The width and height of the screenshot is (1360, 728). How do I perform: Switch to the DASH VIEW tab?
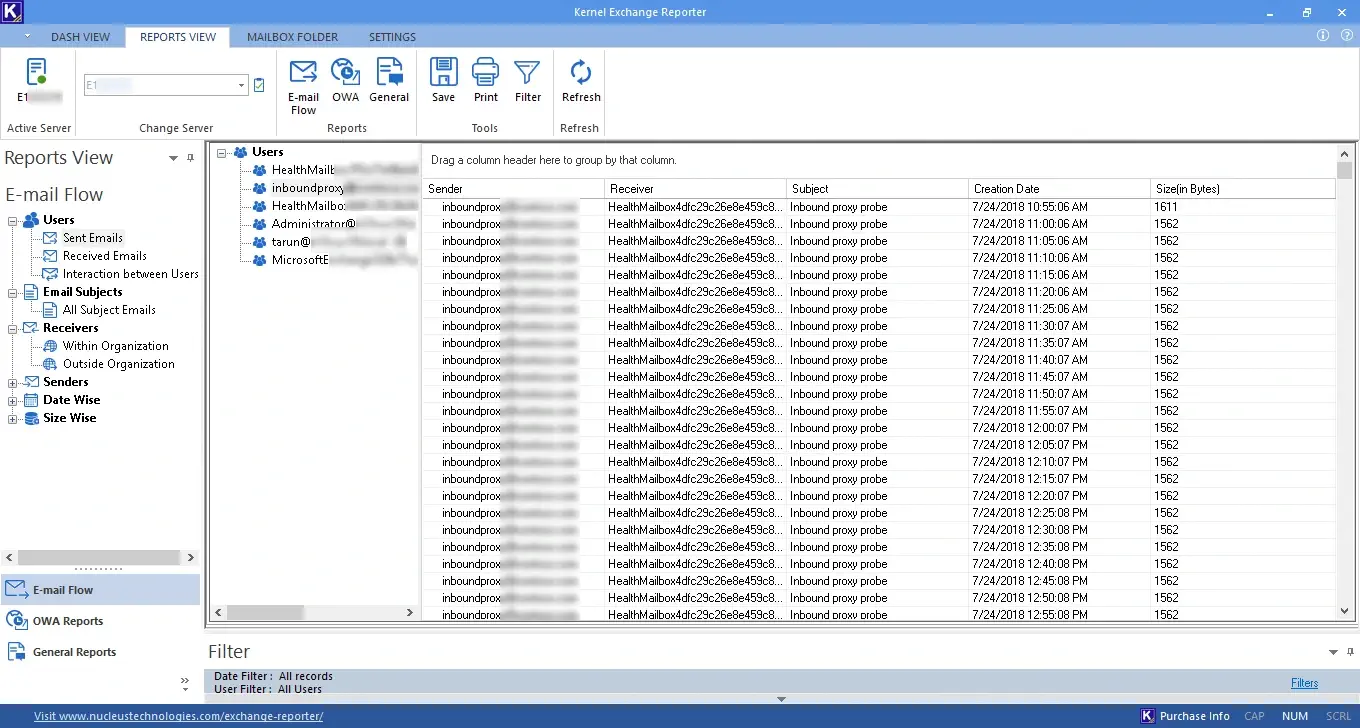tap(80, 37)
